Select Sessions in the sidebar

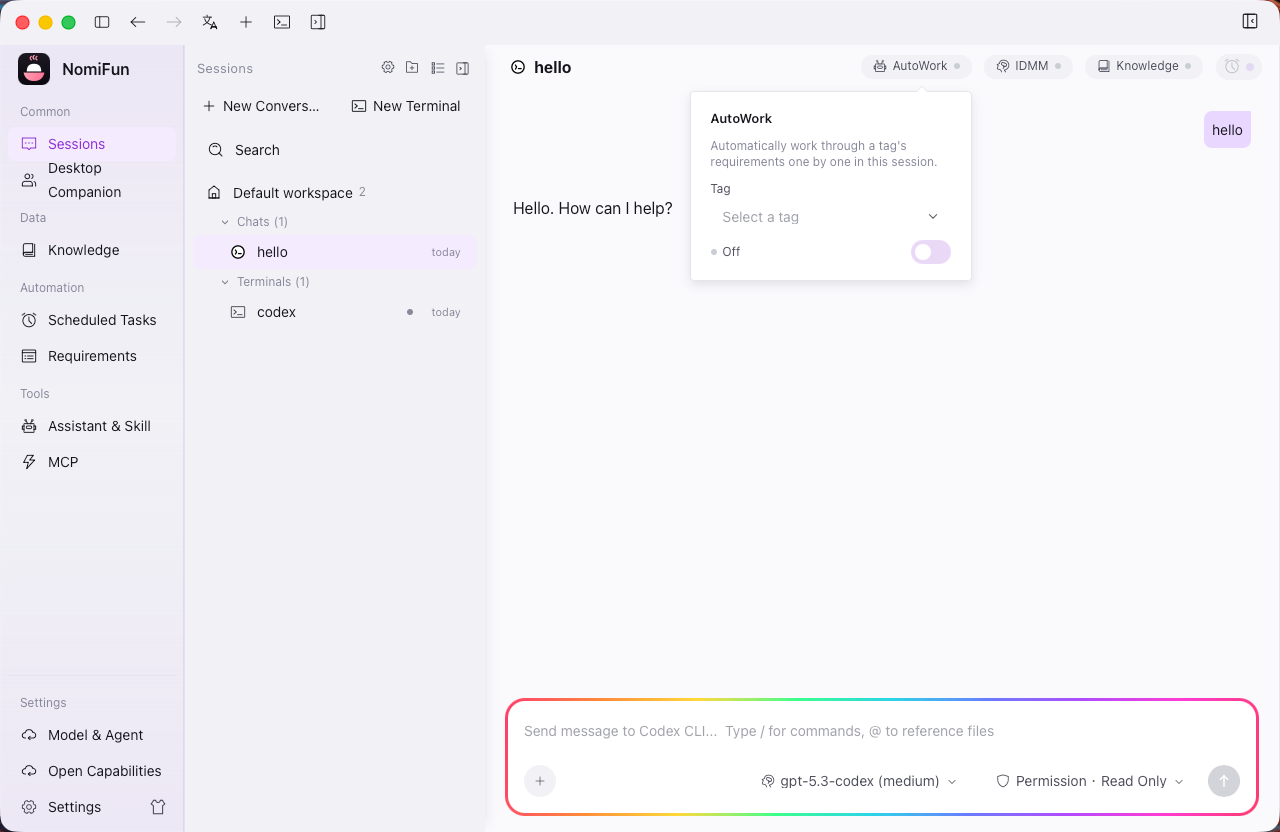[92, 144]
